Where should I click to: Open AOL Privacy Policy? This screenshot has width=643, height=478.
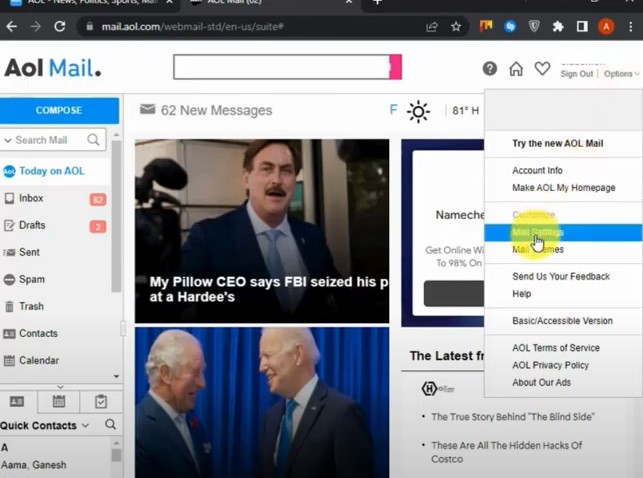pos(550,365)
